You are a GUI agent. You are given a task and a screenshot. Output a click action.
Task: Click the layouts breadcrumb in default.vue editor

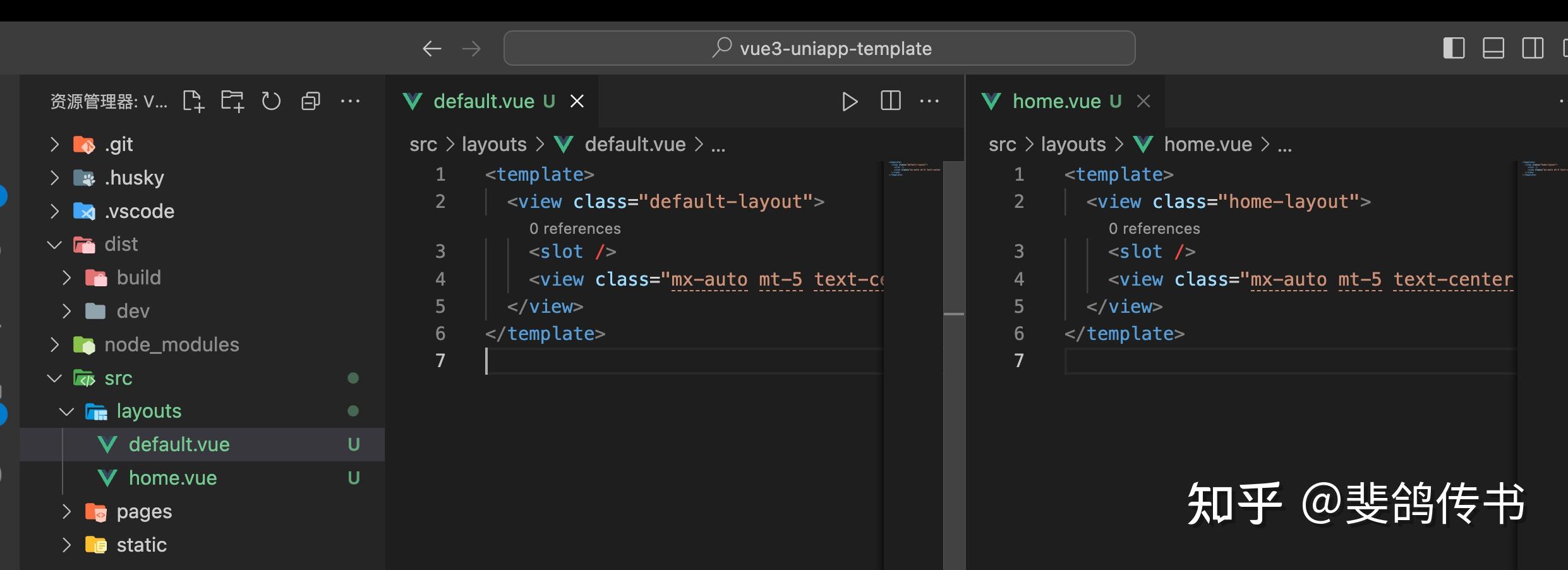[493, 145]
